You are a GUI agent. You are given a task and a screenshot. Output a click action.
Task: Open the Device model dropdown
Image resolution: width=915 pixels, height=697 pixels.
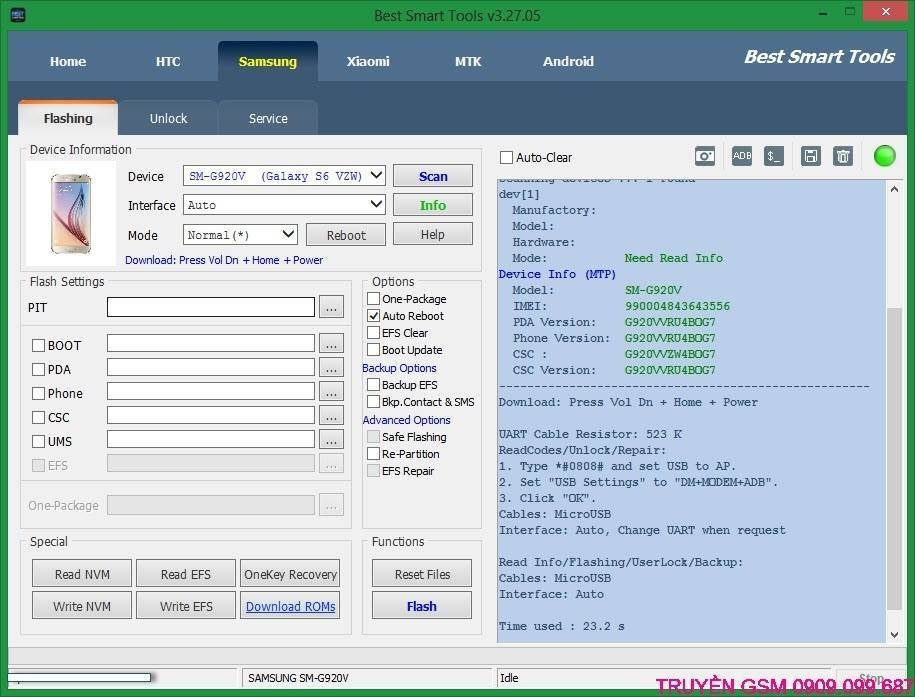point(284,176)
